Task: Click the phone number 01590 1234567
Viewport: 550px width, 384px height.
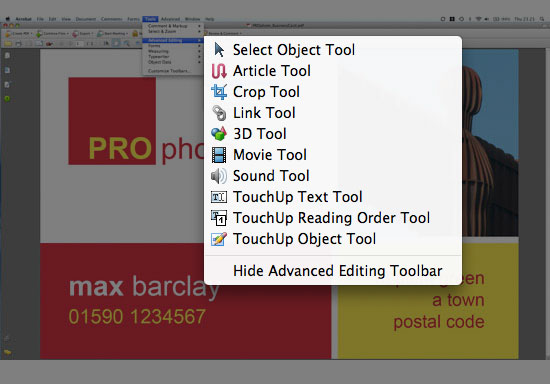Action: (x=137, y=316)
